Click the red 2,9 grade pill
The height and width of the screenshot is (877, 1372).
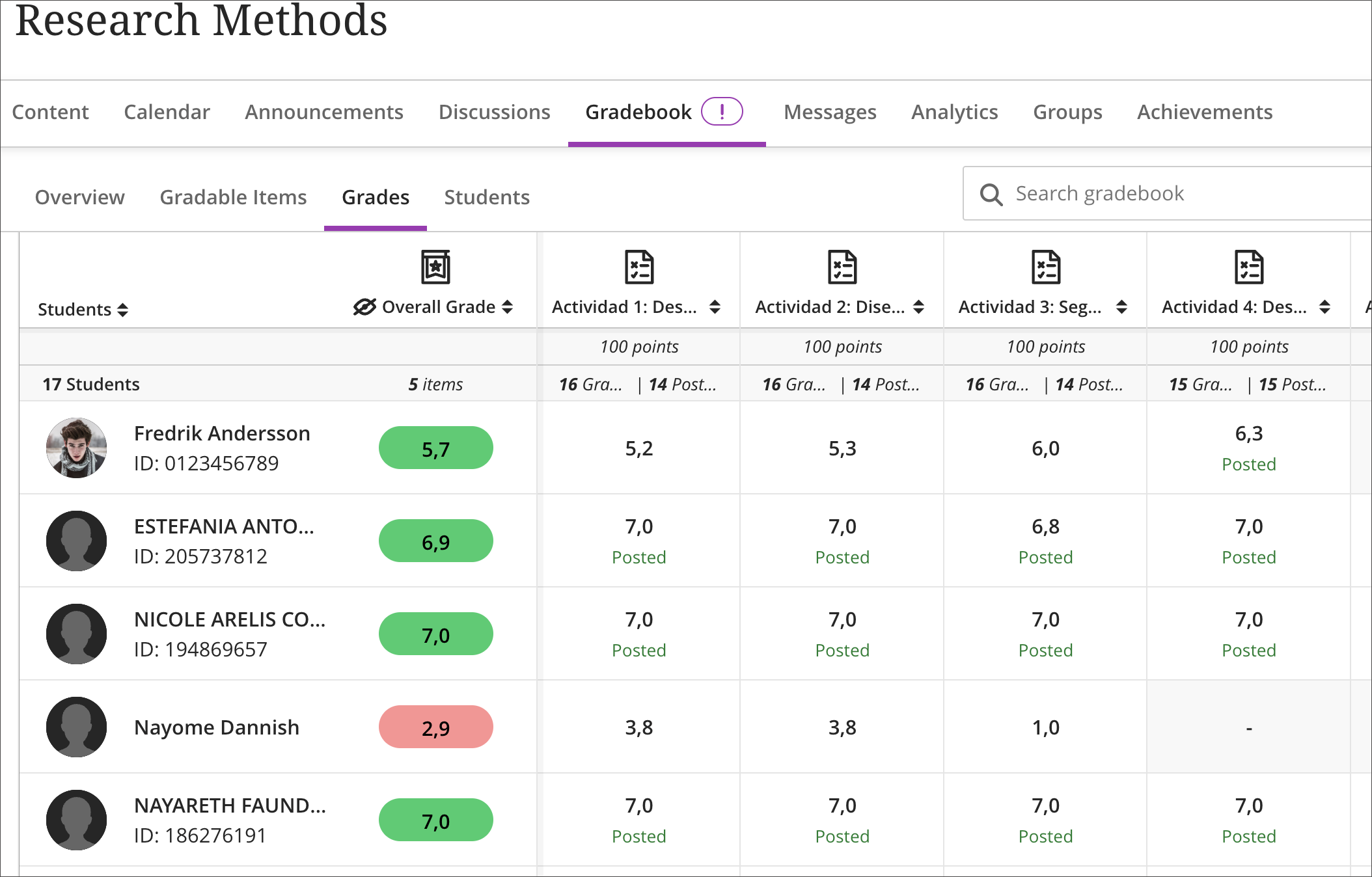[x=435, y=727]
